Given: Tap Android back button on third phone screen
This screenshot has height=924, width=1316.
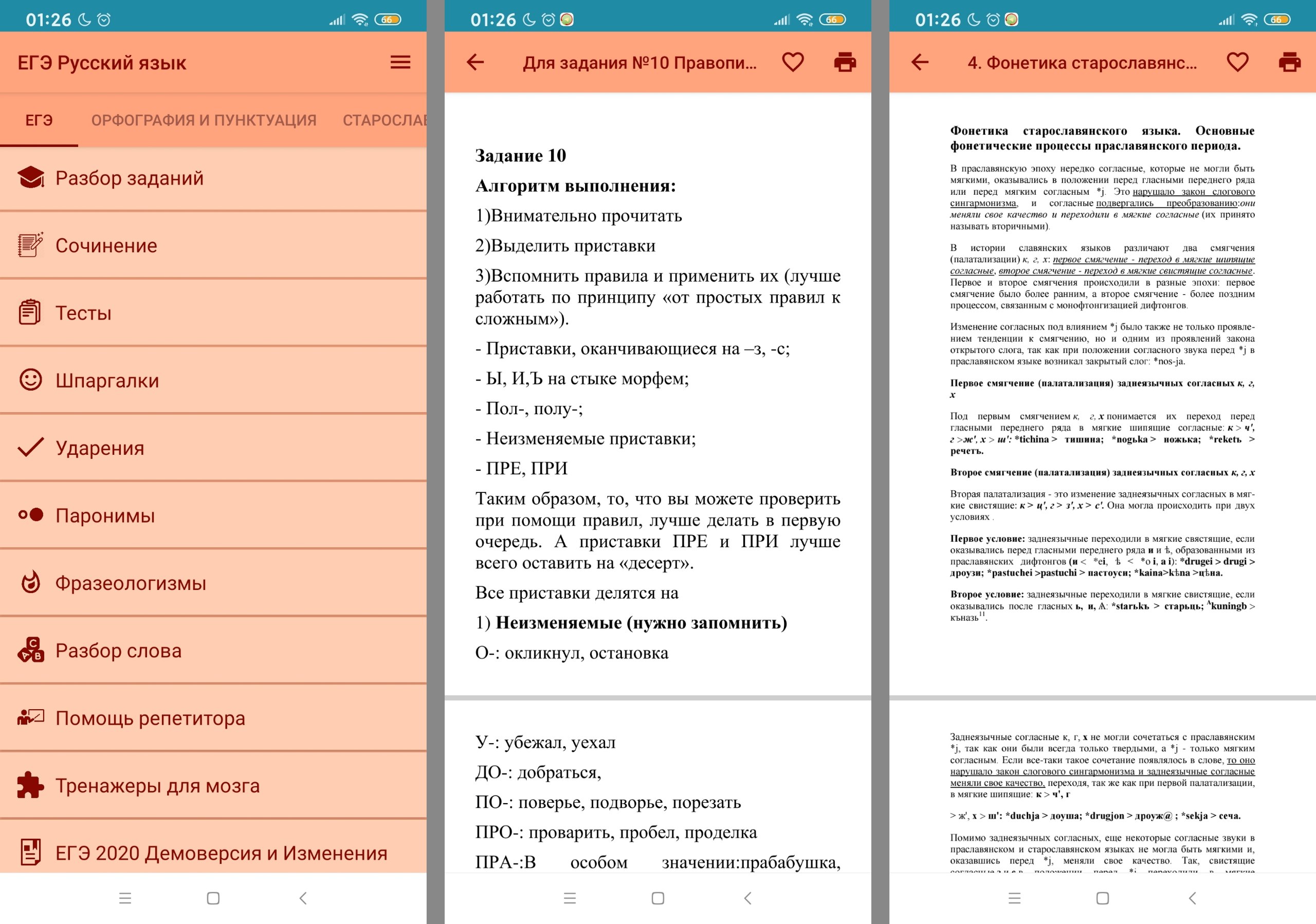Looking at the screenshot, I should (1192, 898).
